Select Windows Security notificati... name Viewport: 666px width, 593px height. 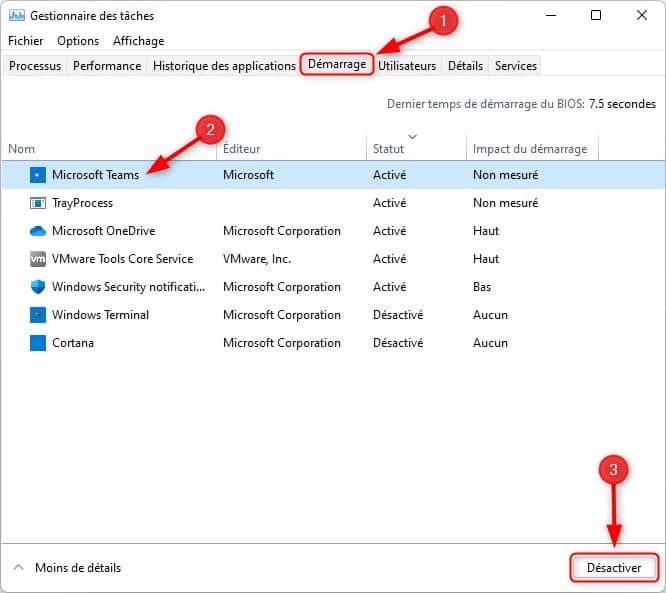pyautogui.click(x=128, y=287)
